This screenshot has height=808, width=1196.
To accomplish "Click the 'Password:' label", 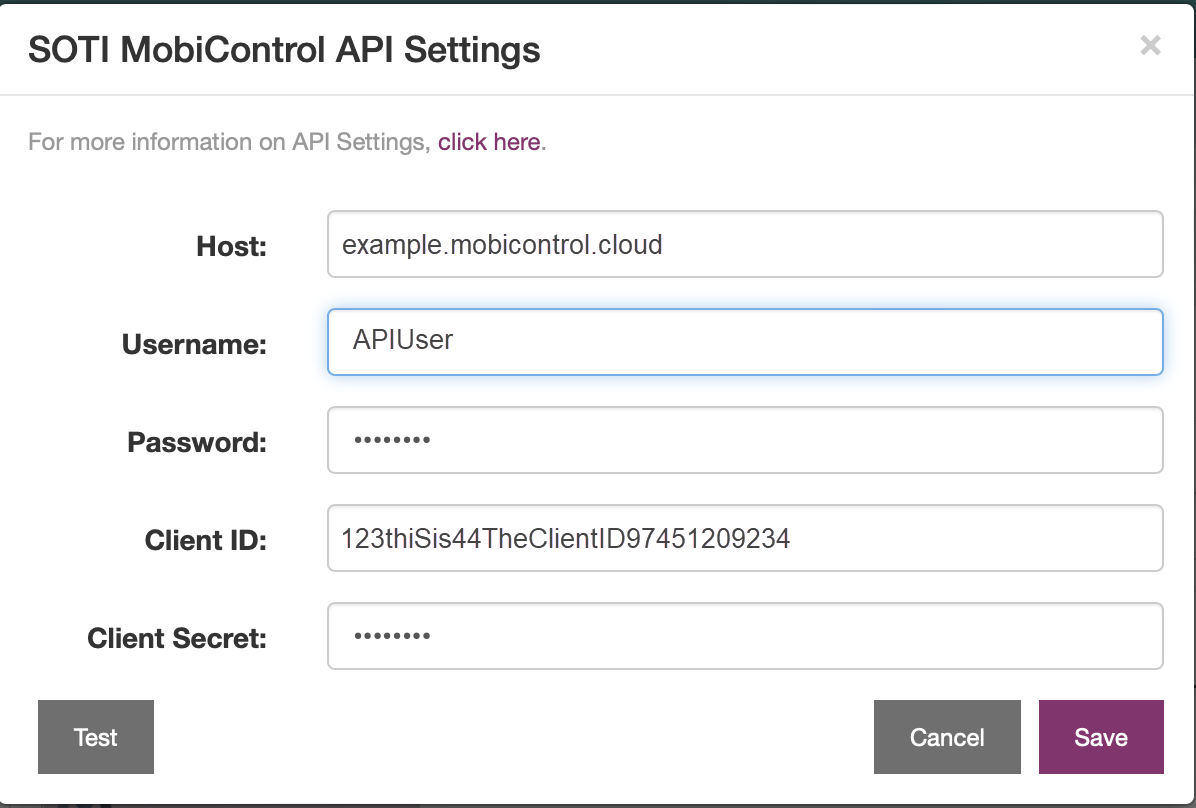I will (x=197, y=443).
